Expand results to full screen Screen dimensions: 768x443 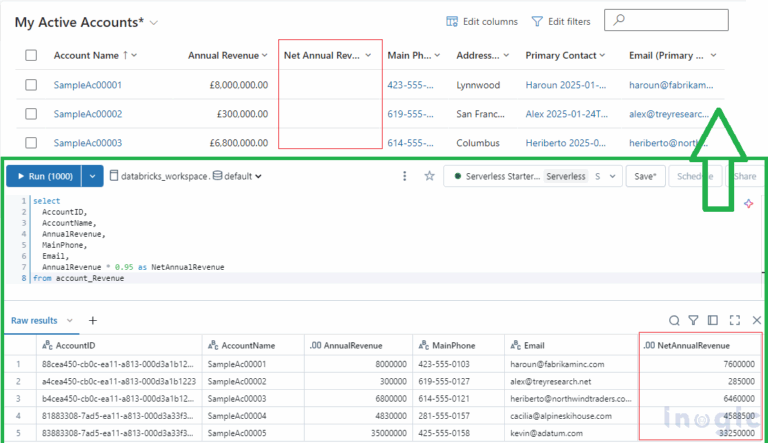[x=735, y=320]
